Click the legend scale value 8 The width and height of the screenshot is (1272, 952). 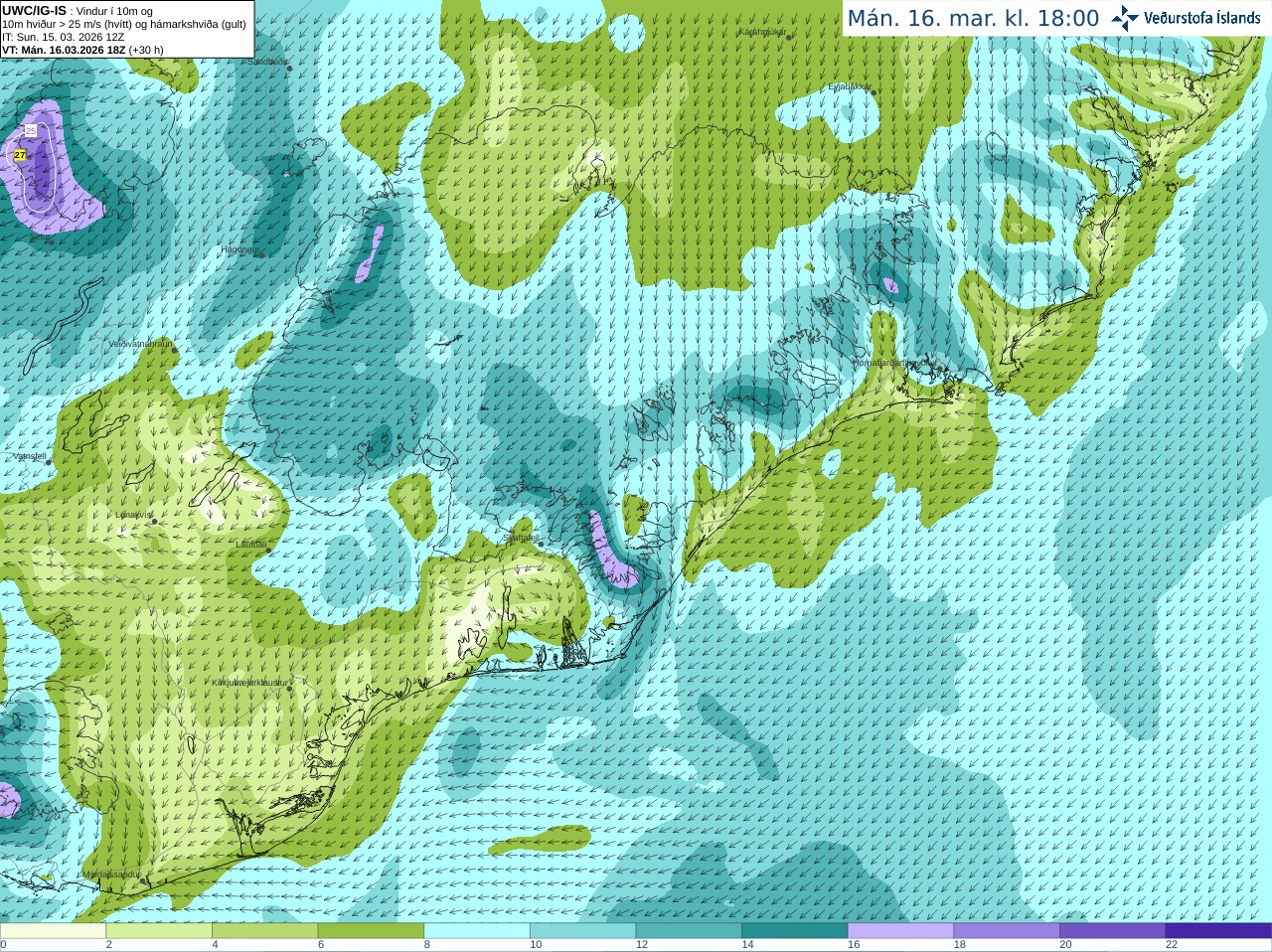coord(427,945)
